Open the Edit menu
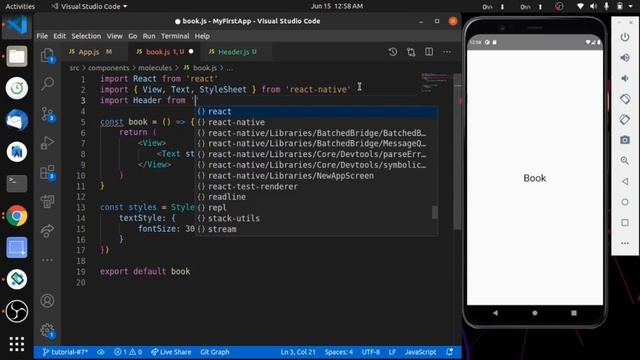Image resolution: width=640 pixels, height=360 pixels. (60, 36)
